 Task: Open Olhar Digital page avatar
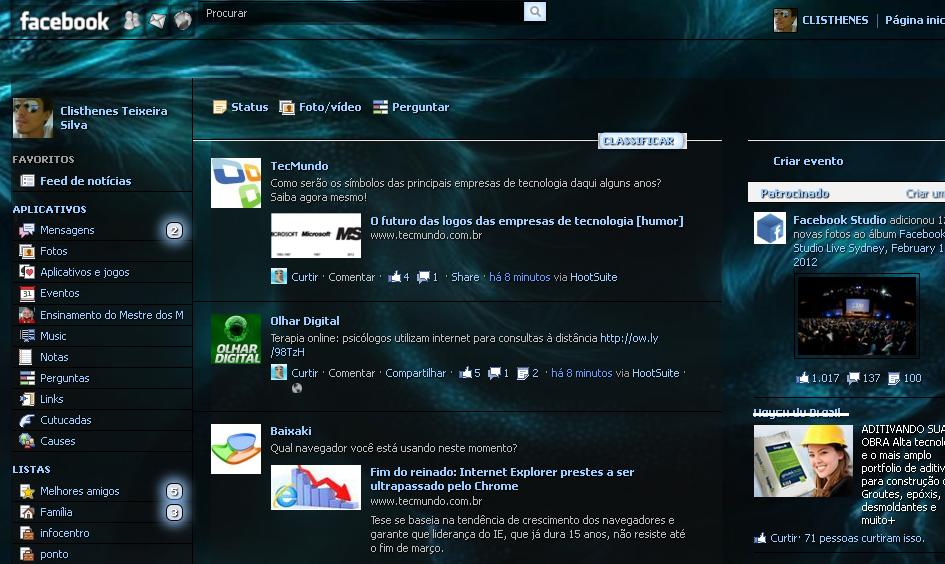(236, 339)
